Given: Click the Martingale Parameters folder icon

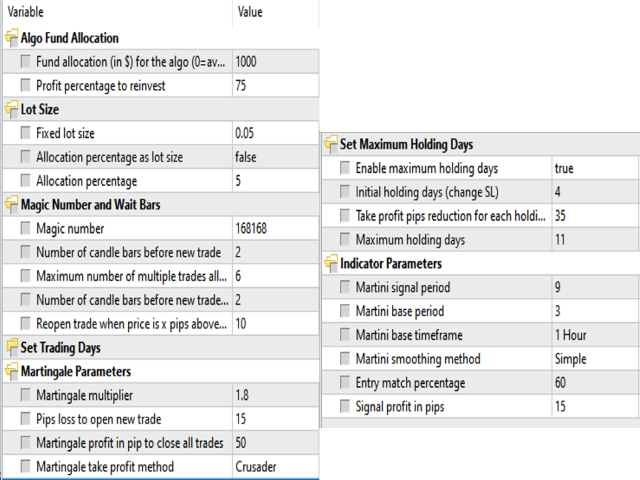Looking at the screenshot, I should [x=11, y=371].
